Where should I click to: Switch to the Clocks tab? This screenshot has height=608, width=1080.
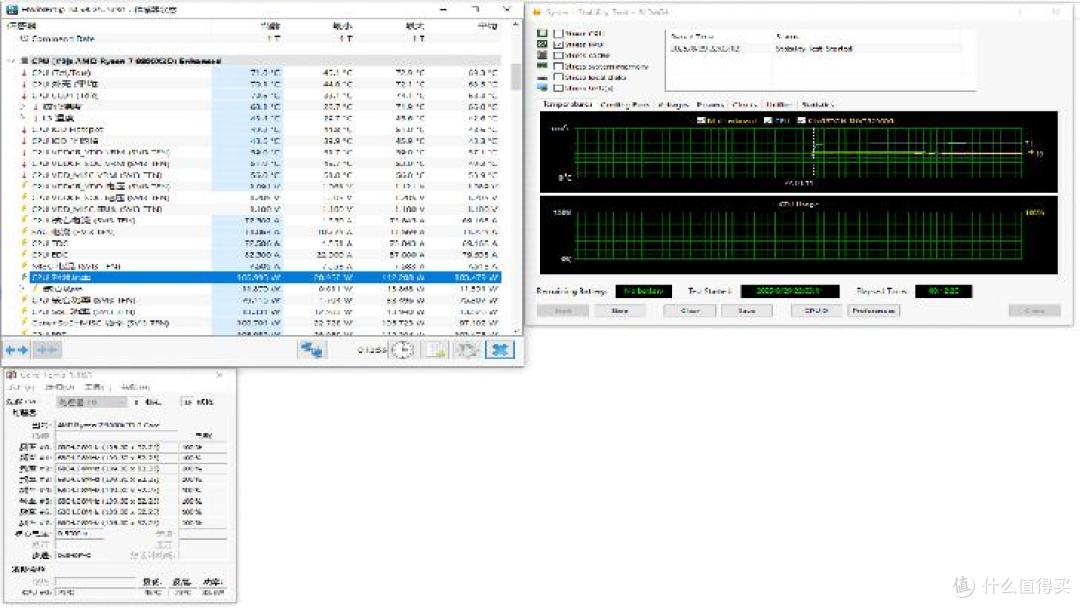pos(745,105)
